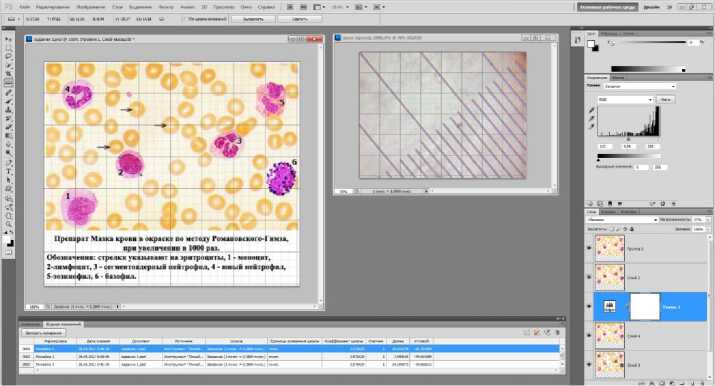
Task: Reset the Levels adjustment to defaults
Action: pos(663,204)
